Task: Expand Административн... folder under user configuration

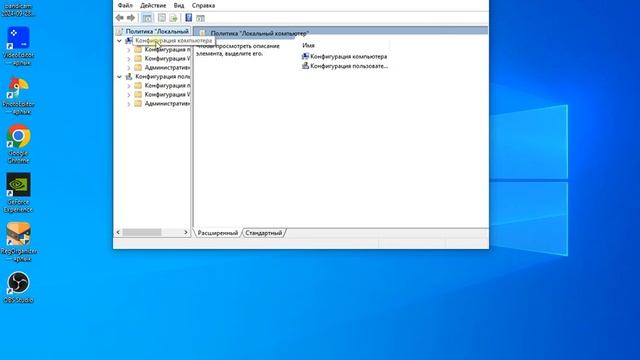Action: [x=129, y=104]
